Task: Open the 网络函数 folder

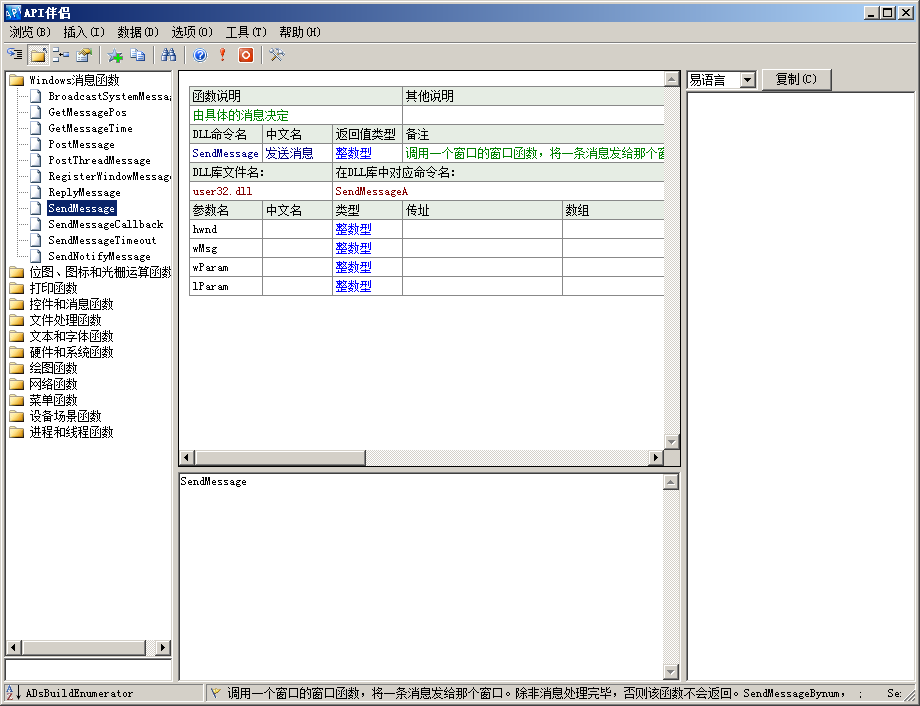Action: [53, 384]
